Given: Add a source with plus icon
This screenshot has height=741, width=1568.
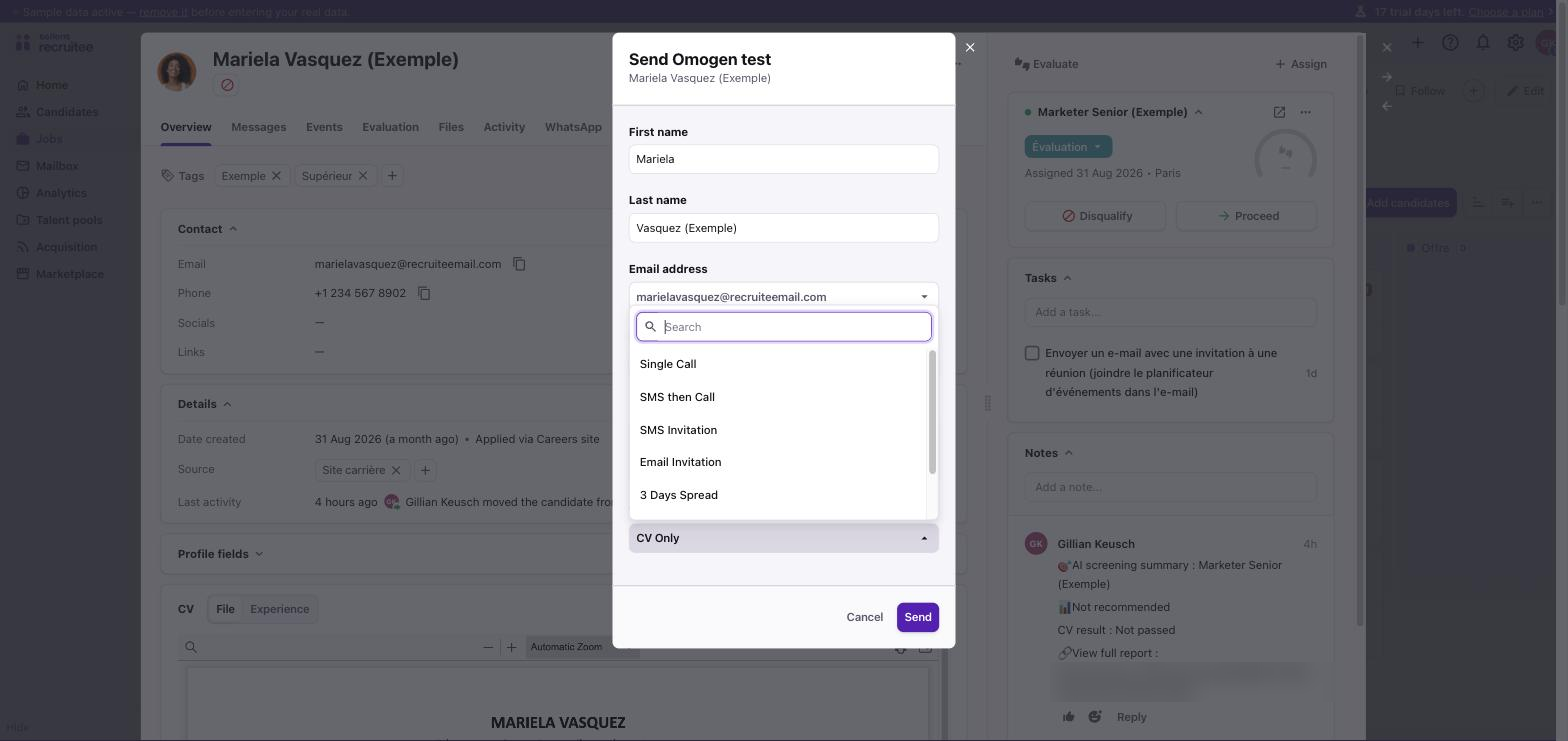Looking at the screenshot, I should pyautogui.click(x=425, y=470).
